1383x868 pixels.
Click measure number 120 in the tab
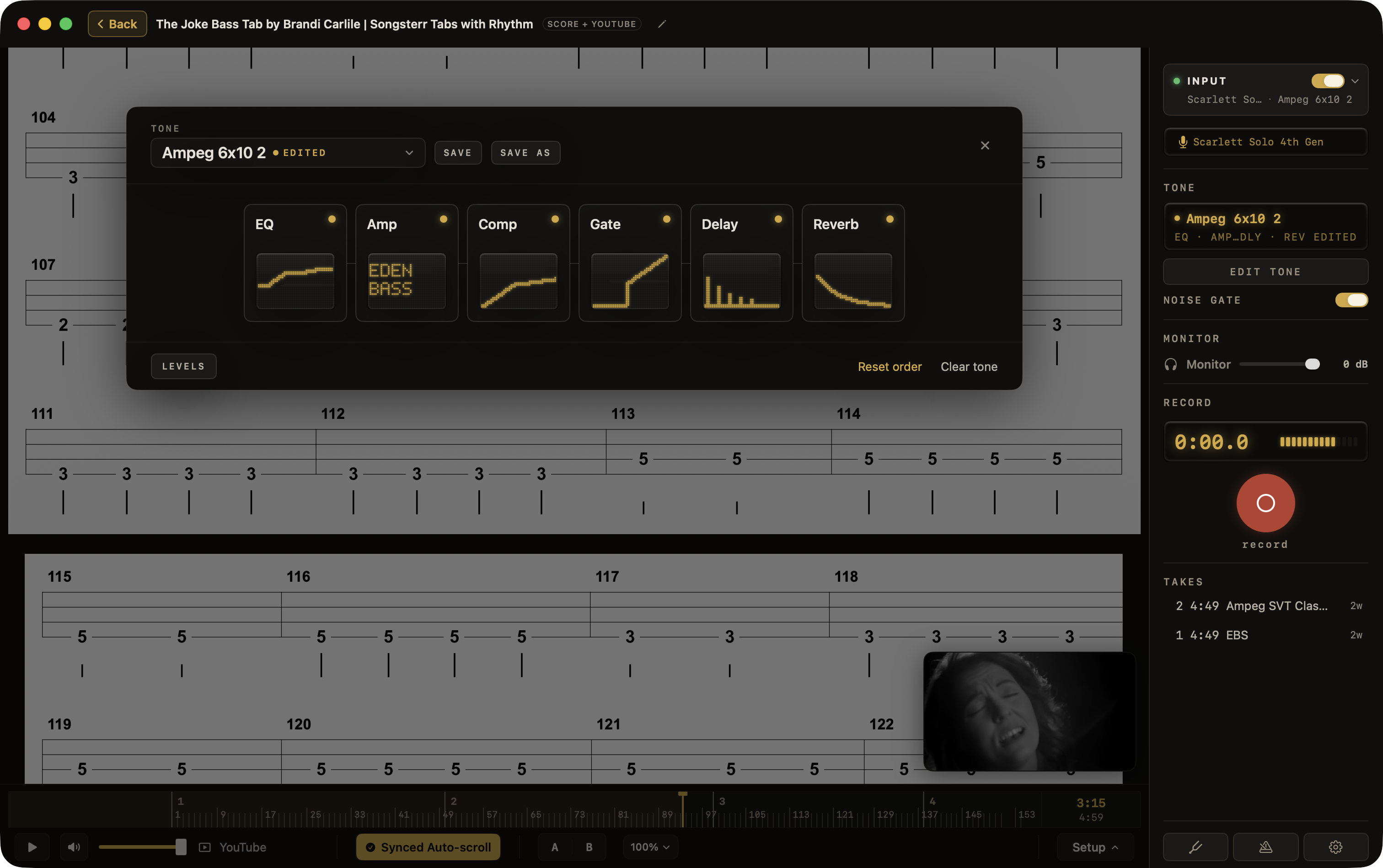299,724
